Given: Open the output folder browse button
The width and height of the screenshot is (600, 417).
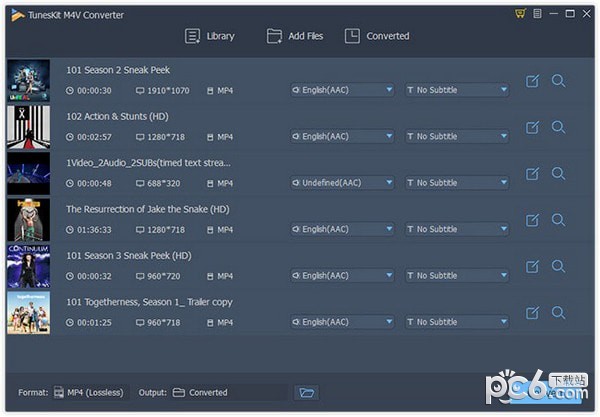Looking at the screenshot, I should (x=307, y=393).
